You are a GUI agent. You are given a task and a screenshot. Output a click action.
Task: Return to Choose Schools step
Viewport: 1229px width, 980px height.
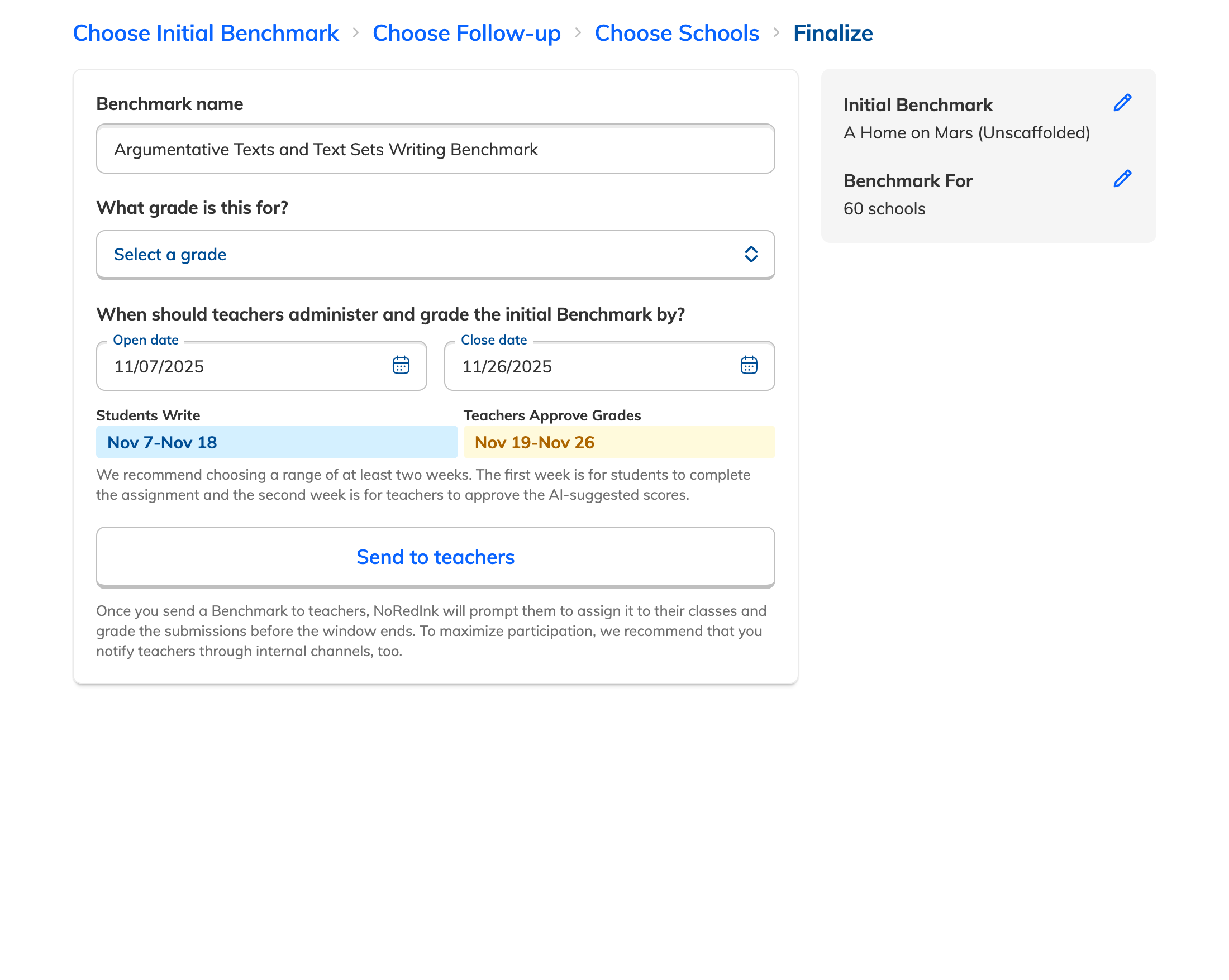(677, 33)
